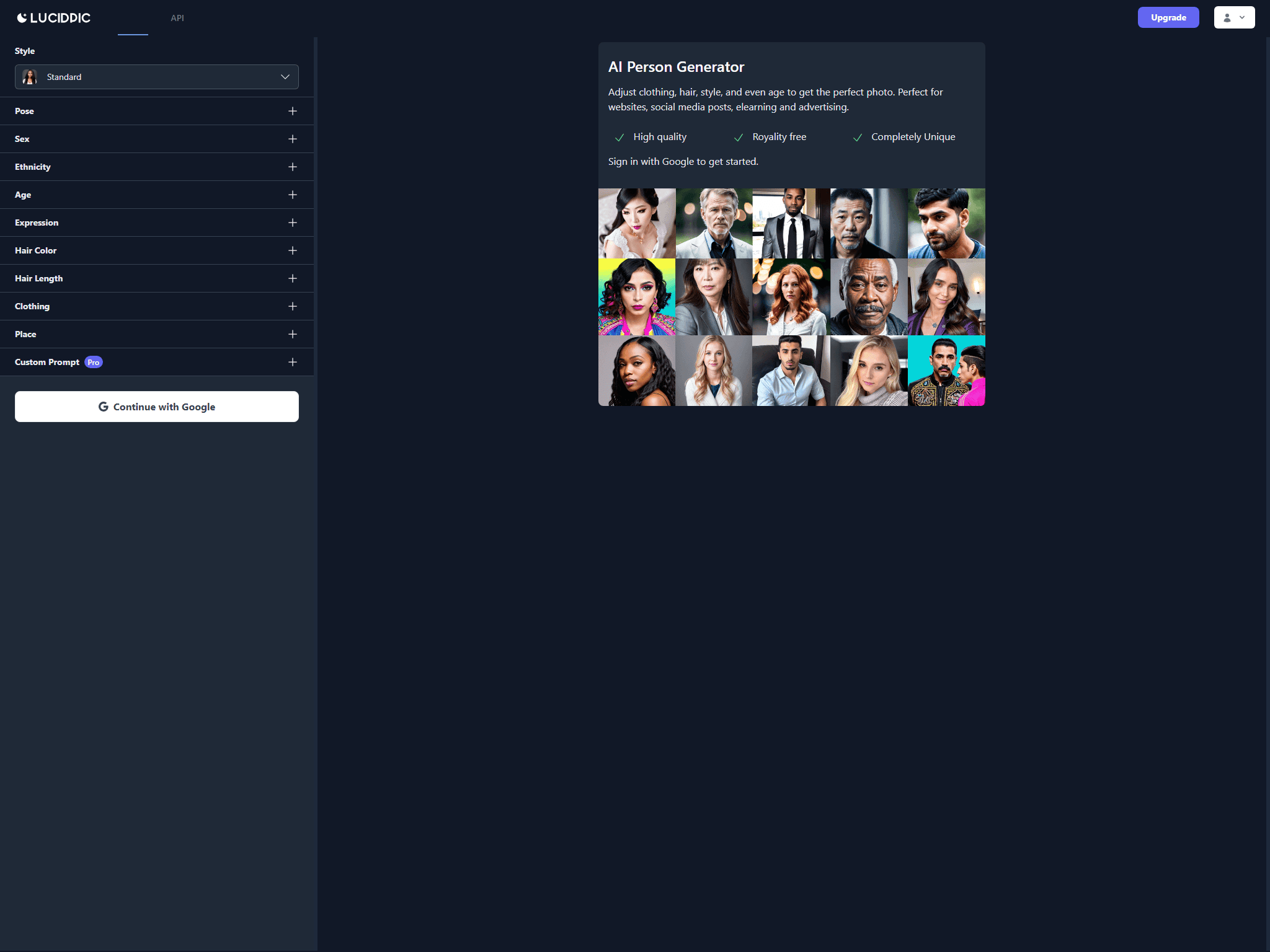Click the Style avatar thumbnail icon
The width and height of the screenshot is (1270, 952).
[x=30, y=77]
